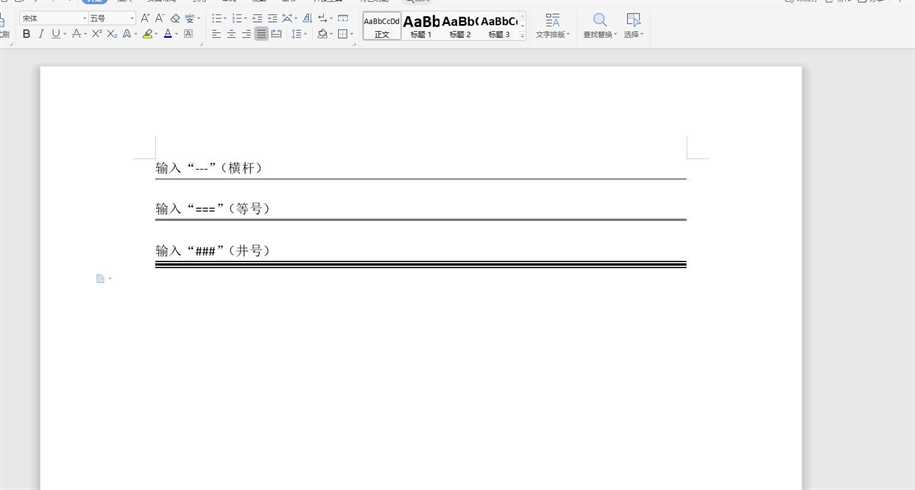The width and height of the screenshot is (915, 490).
Task: Center align the paragraph
Action: [232, 34]
